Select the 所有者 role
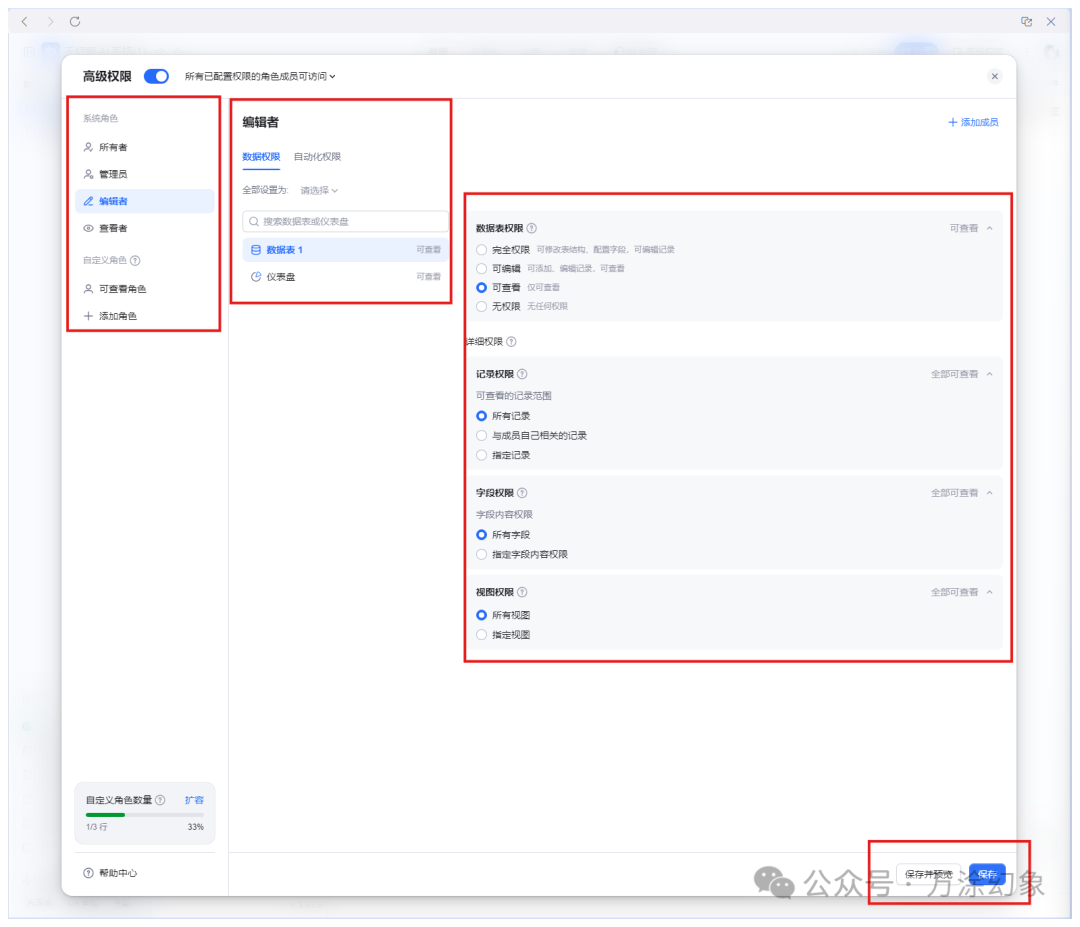 [x=145, y=147]
